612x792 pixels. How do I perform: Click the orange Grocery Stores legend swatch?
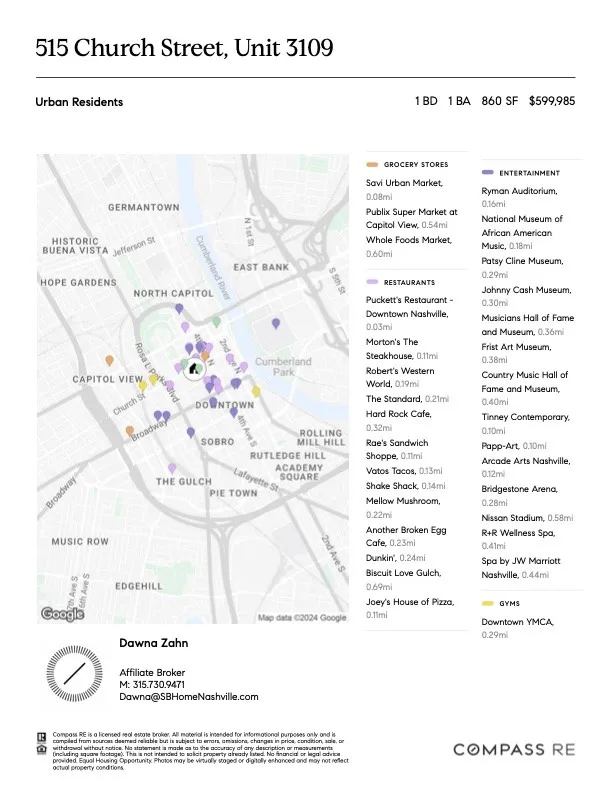pyautogui.click(x=372, y=164)
